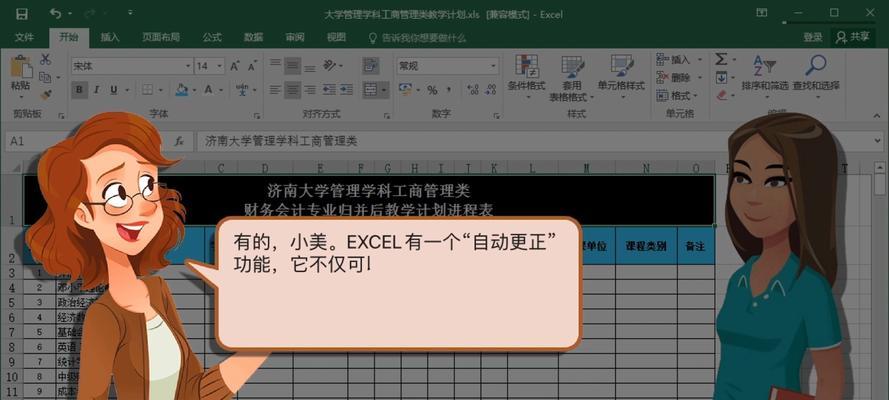Click the Insert Function fx icon
Screen dimensions: 889x400
coord(179,141)
